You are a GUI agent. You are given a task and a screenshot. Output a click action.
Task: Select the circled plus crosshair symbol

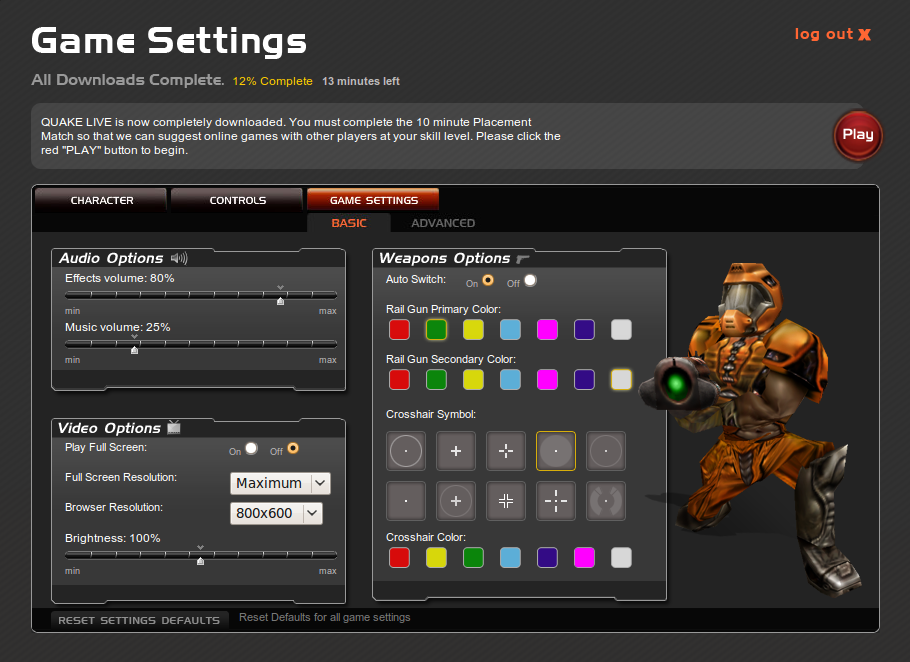tap(456, 501)
